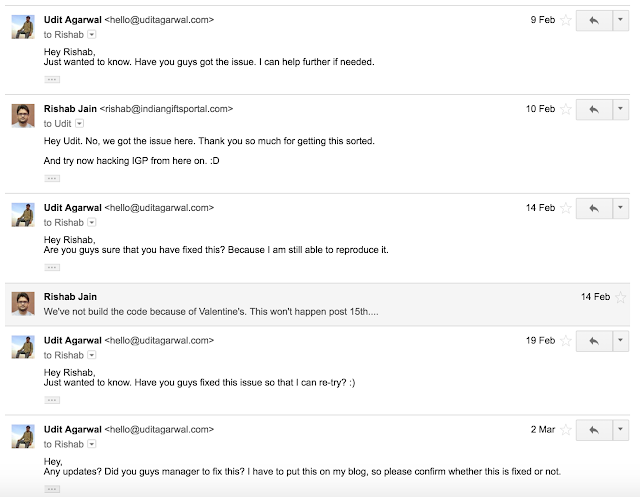Show trimmed content in 2 Mar message

click(x=53, y=489)
